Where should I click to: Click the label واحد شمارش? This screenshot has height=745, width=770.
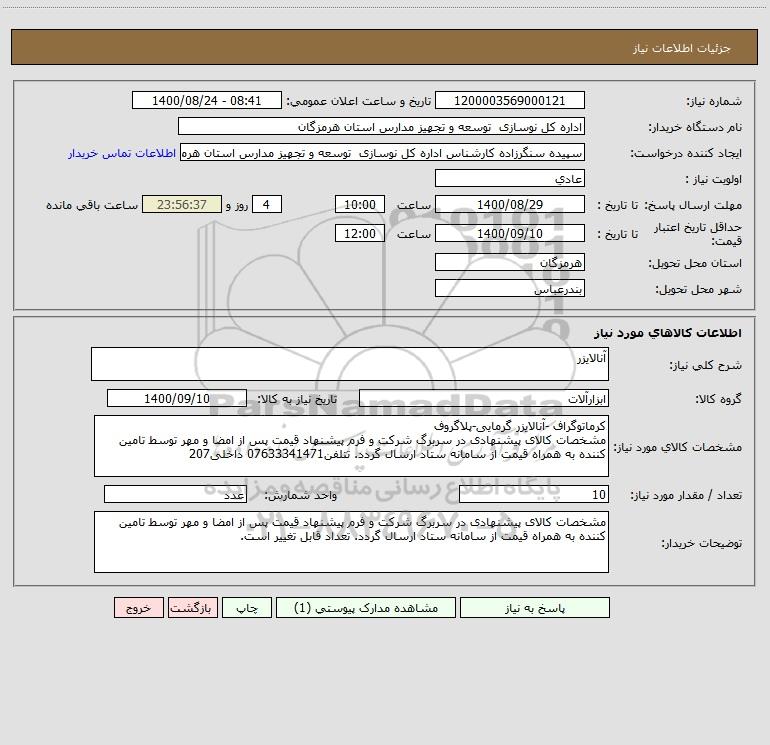click(x=301, y=495)
